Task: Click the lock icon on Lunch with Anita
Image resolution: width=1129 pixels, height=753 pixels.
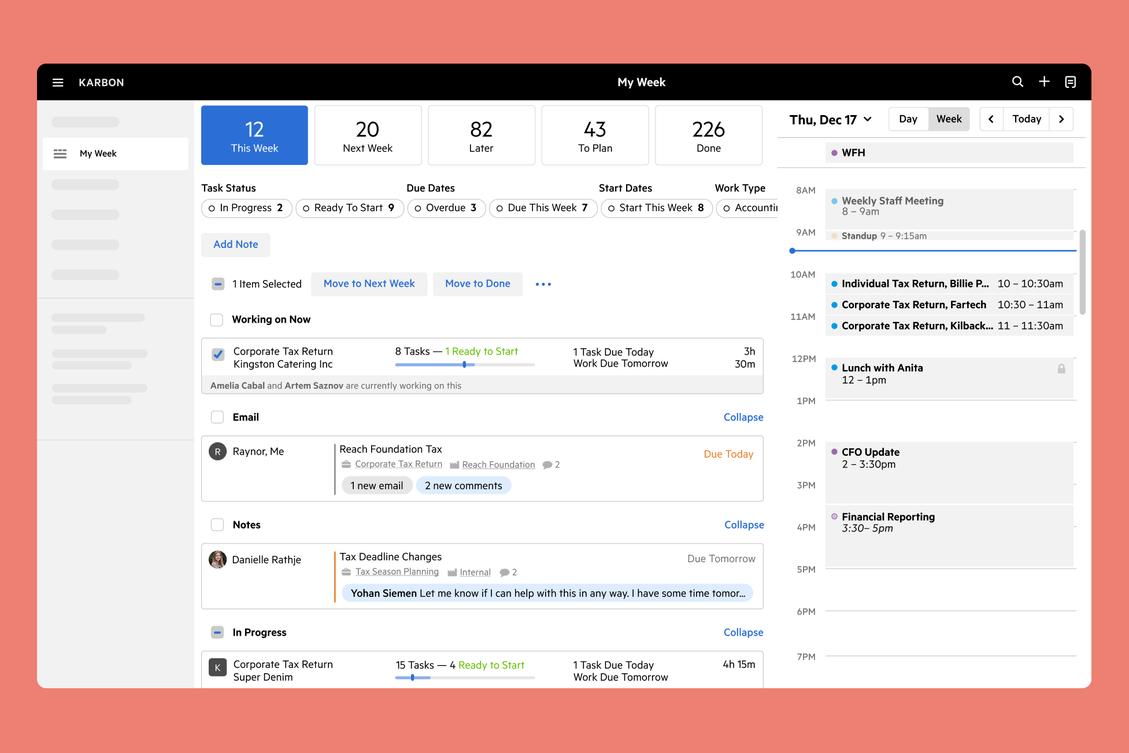Action: [x=1061, y=369]
